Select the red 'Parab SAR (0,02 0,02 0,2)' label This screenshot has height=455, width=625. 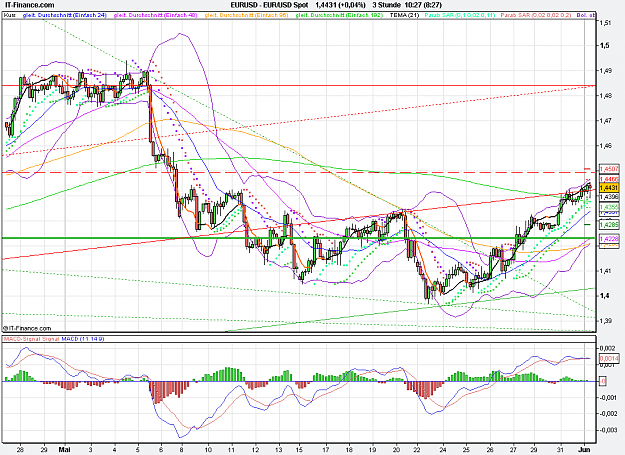536,15
